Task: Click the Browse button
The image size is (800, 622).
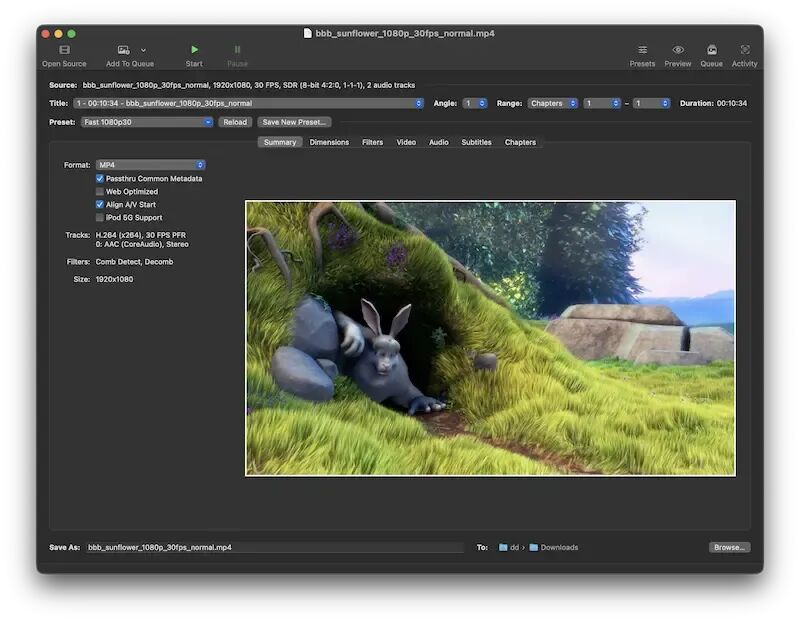Action: coord(730,548)
